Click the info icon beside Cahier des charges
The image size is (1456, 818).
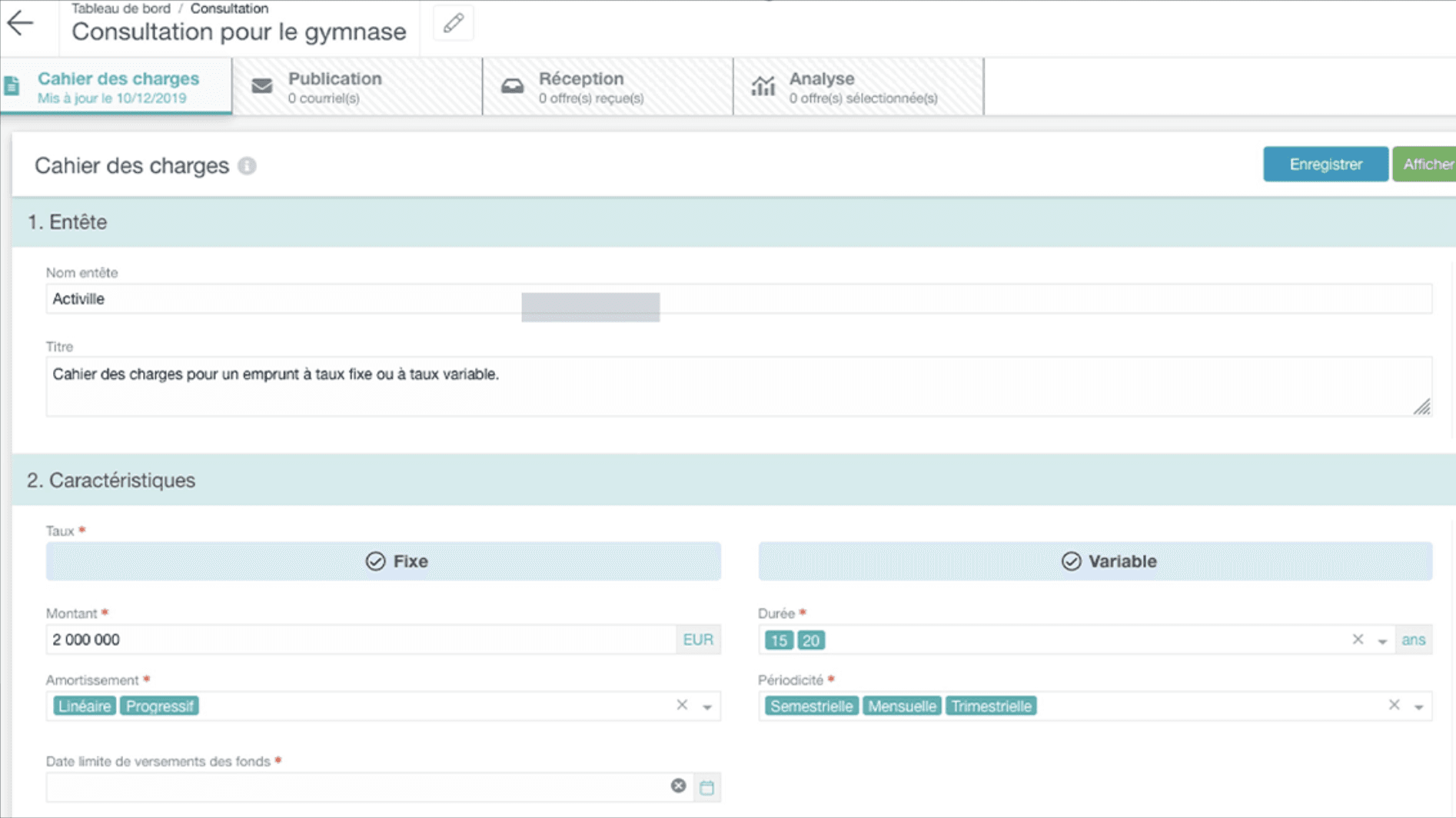[x=247, y=166]
